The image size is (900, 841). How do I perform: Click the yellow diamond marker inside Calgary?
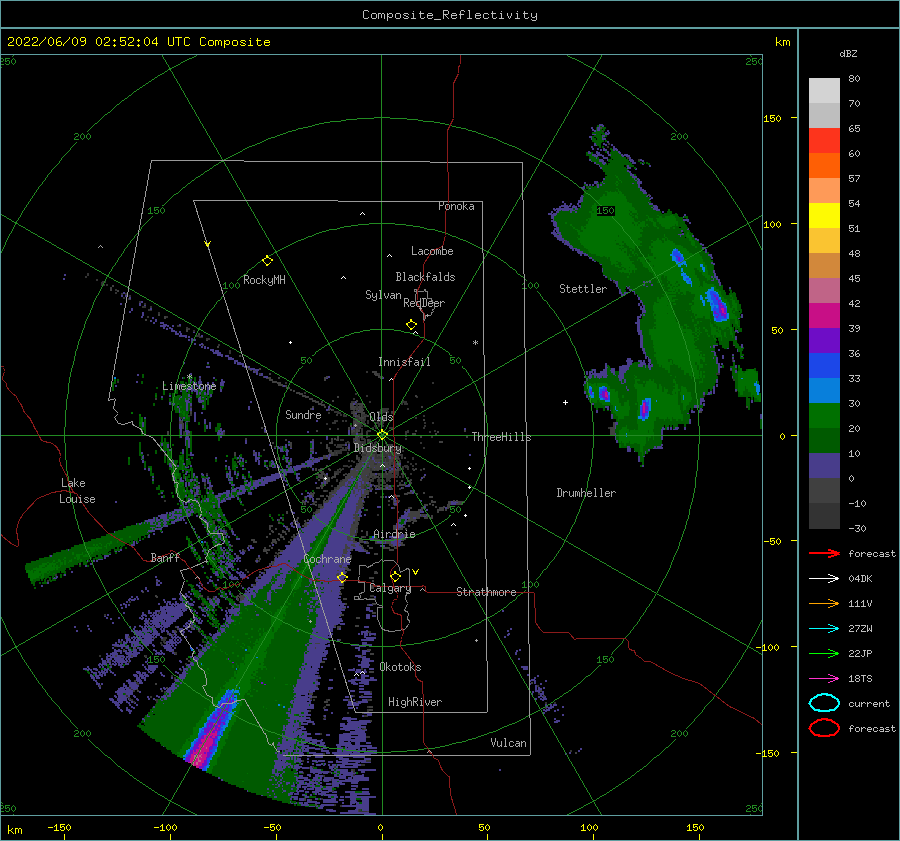coord(395,576)
